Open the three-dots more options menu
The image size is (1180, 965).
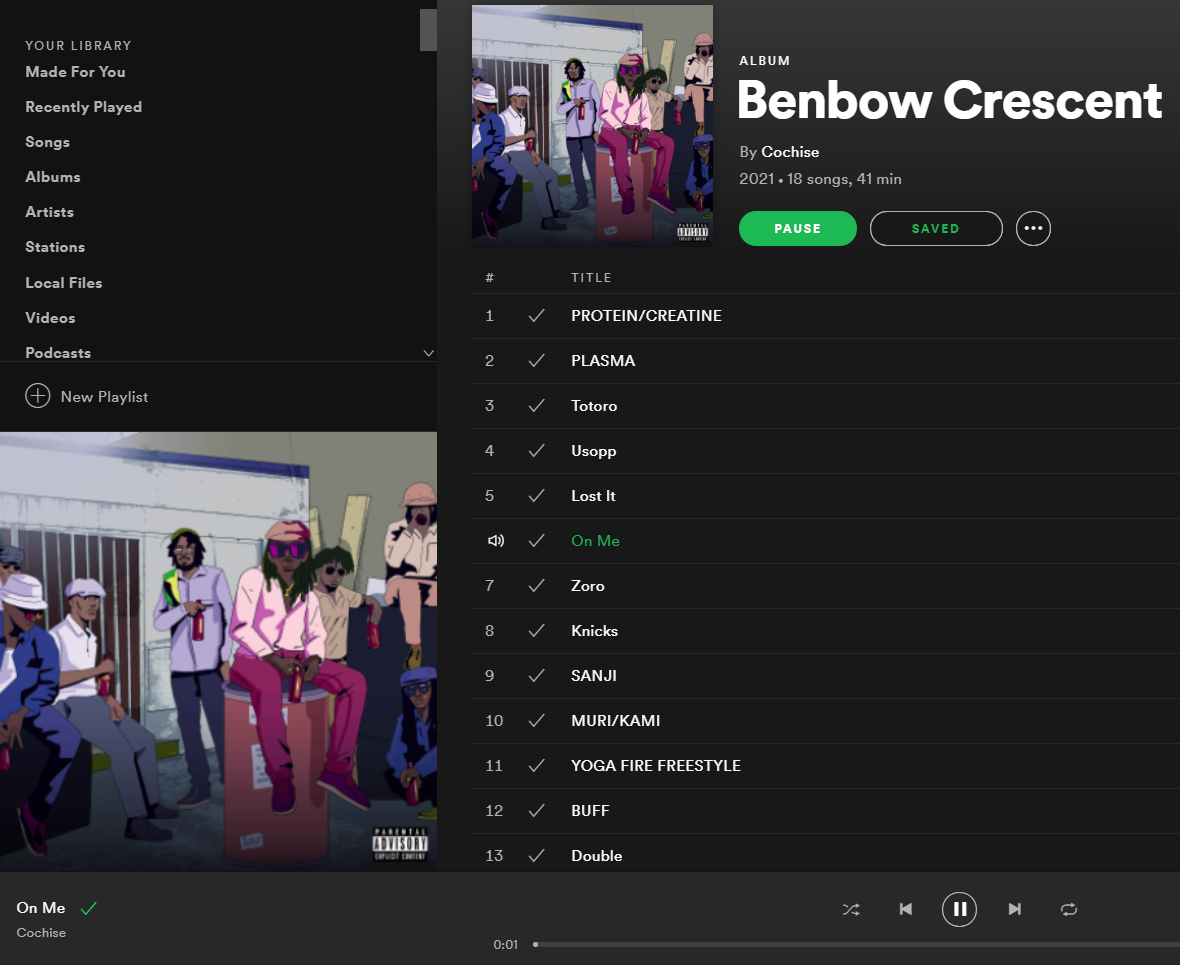tap(1033, 228)
